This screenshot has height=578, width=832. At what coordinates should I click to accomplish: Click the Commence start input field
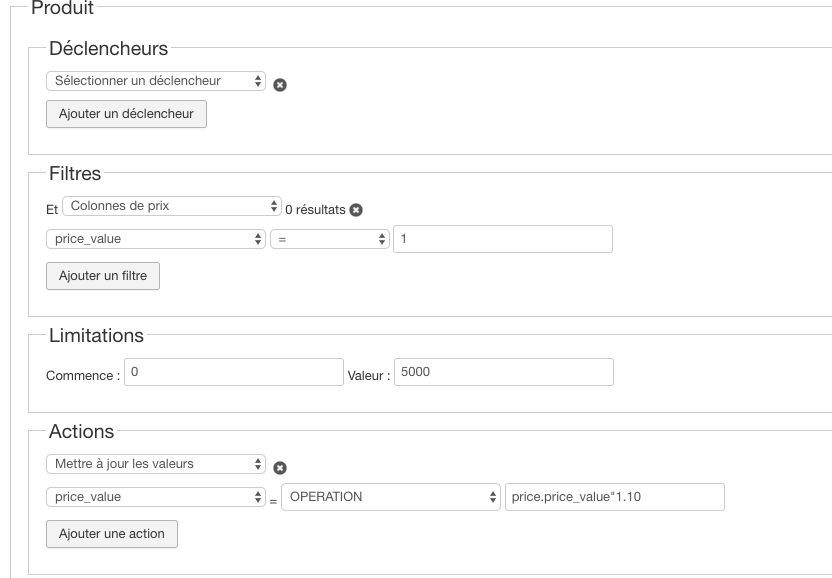(x=234, y=372)
